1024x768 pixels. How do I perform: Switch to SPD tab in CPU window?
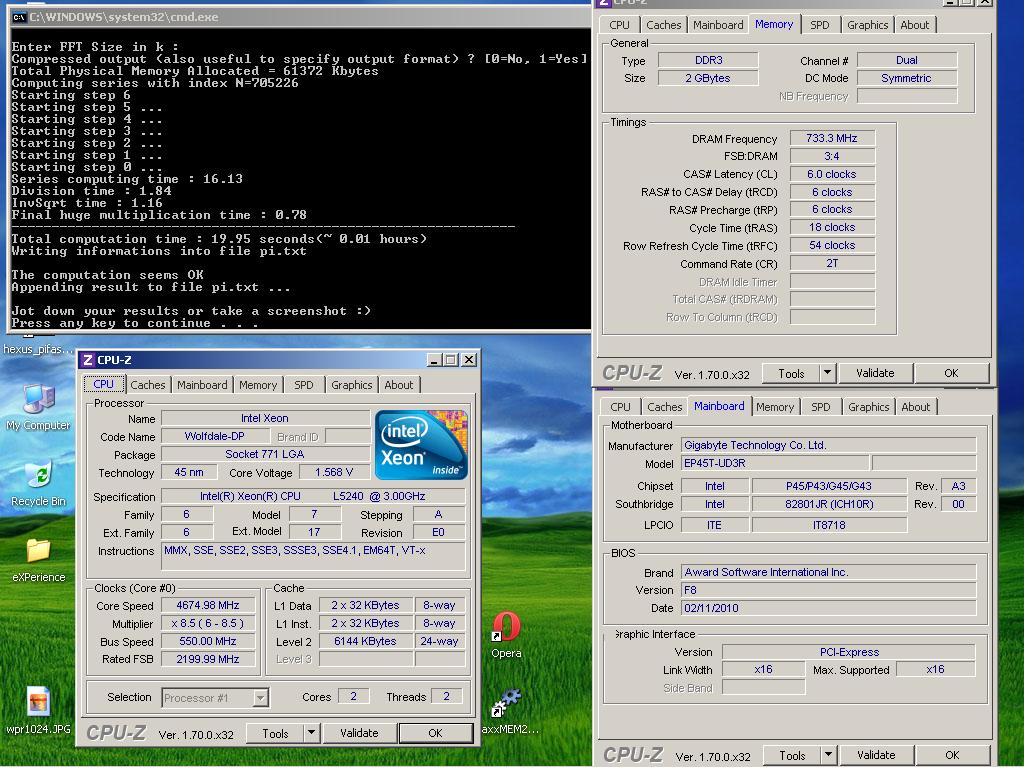pyautogui.click(x=304, y=385)
